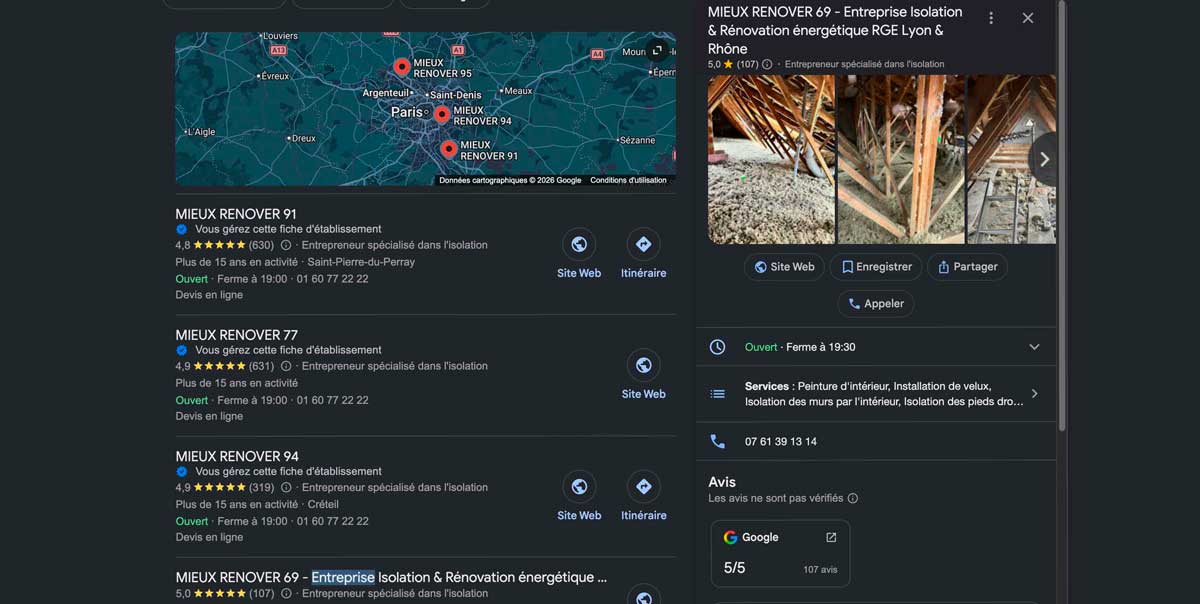Open Site Web for MIEUX RENOVER 91
1200x604 pixels.
tap(579, 254)
